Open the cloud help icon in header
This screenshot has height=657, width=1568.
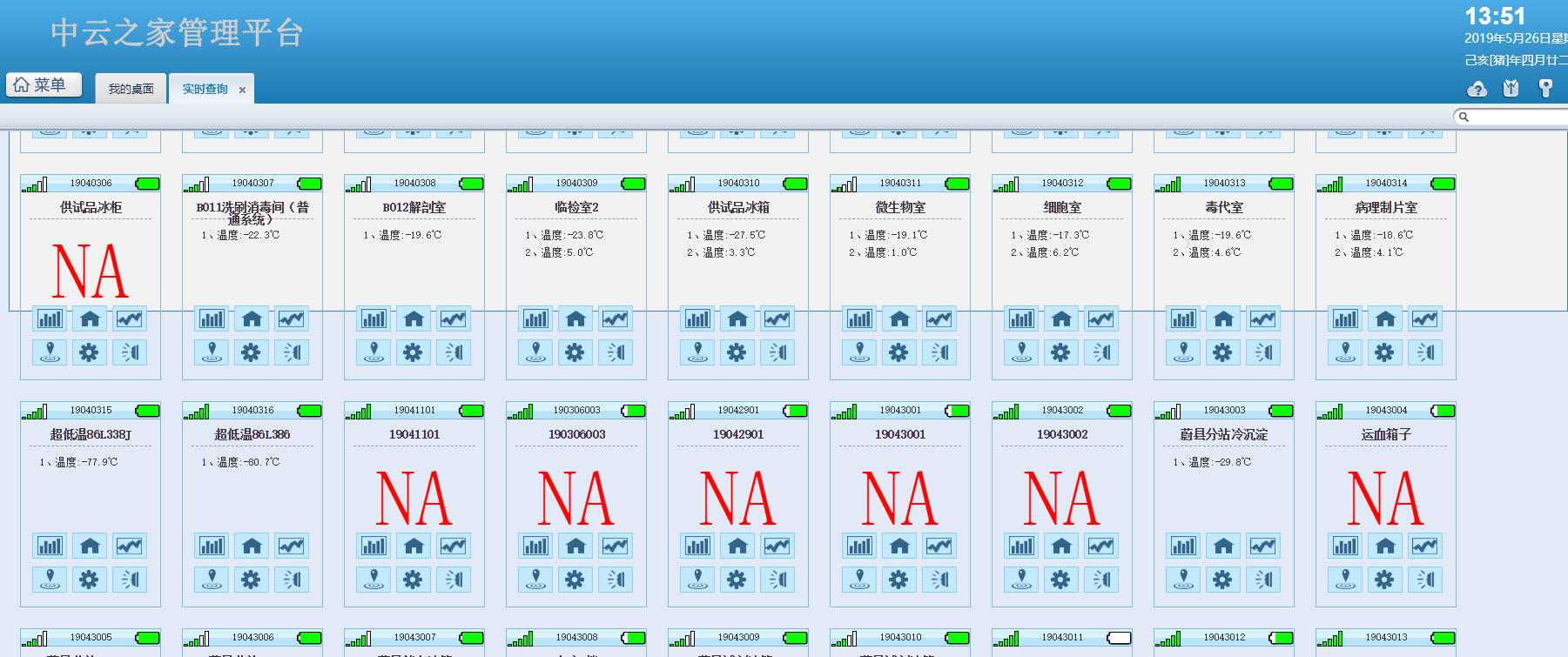tap(1477, 89)
